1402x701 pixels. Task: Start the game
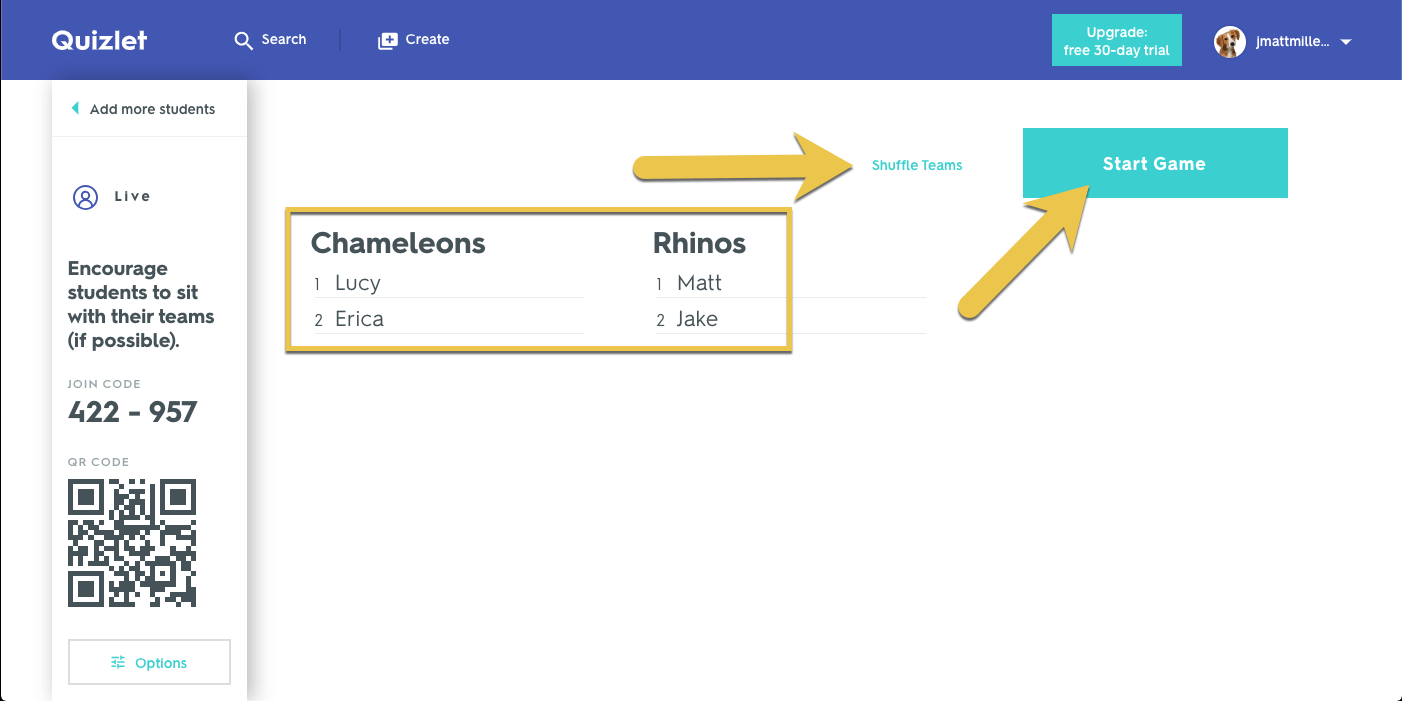coord(1155,162)
